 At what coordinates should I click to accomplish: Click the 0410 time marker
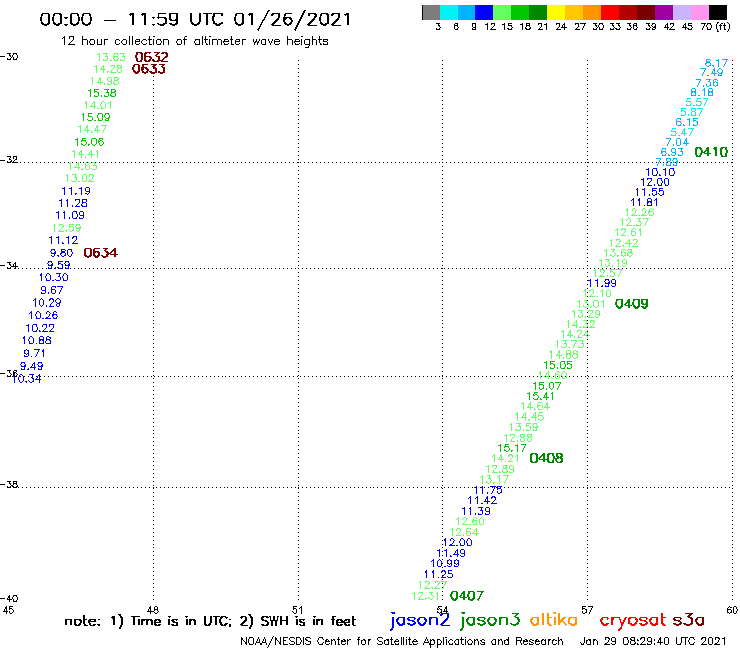[711, 152]
